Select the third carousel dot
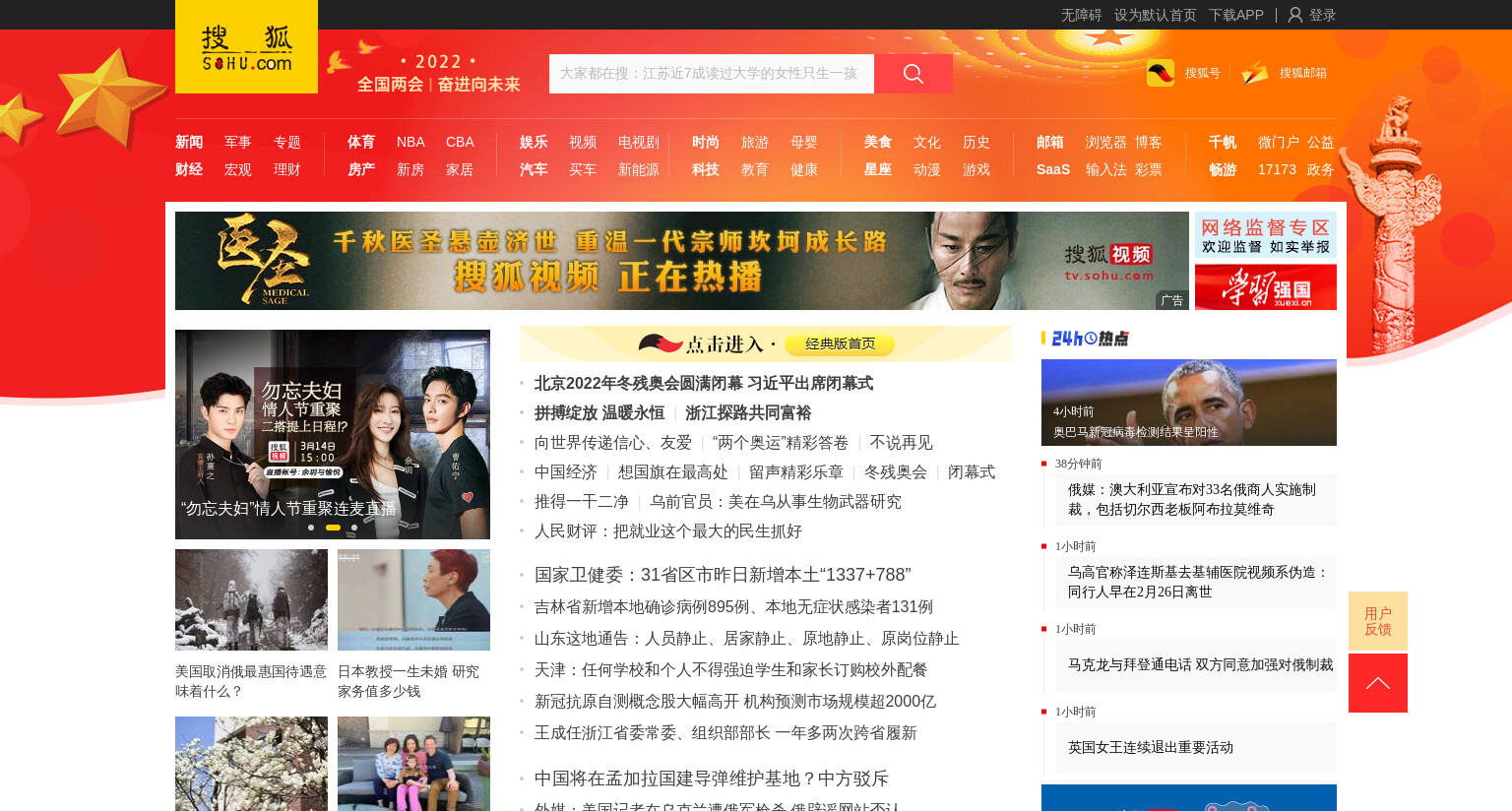 [354, 528]
